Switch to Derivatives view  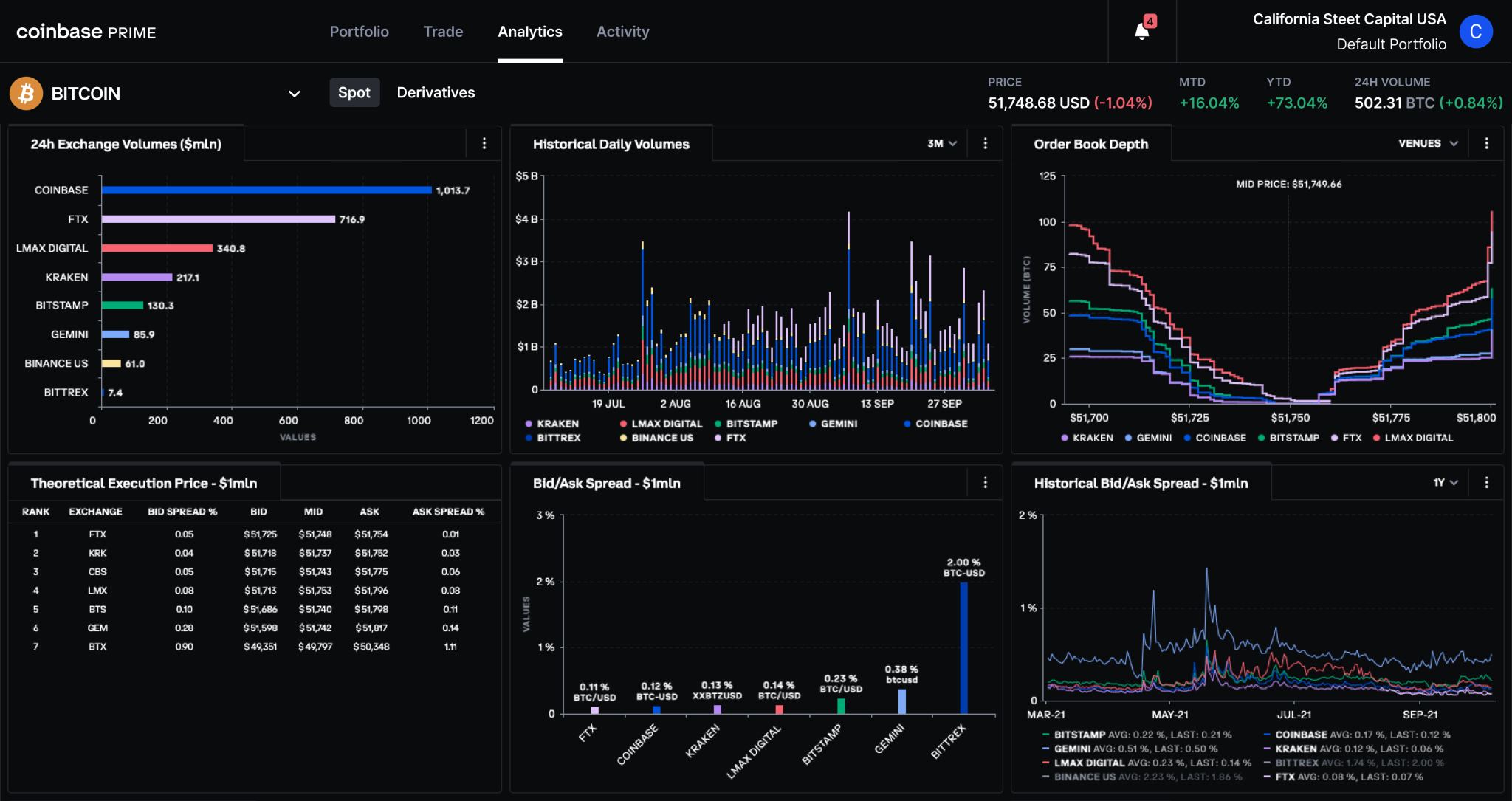pyautogui.click(x=436, y=92)
